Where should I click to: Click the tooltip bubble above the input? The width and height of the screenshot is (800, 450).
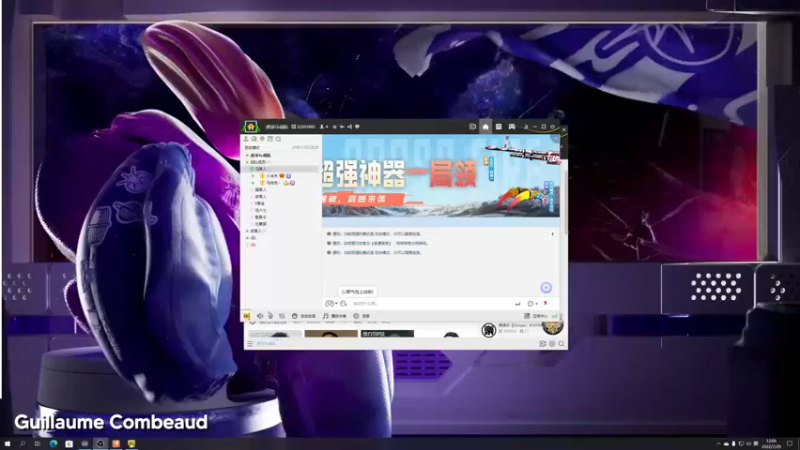[358, 291]
